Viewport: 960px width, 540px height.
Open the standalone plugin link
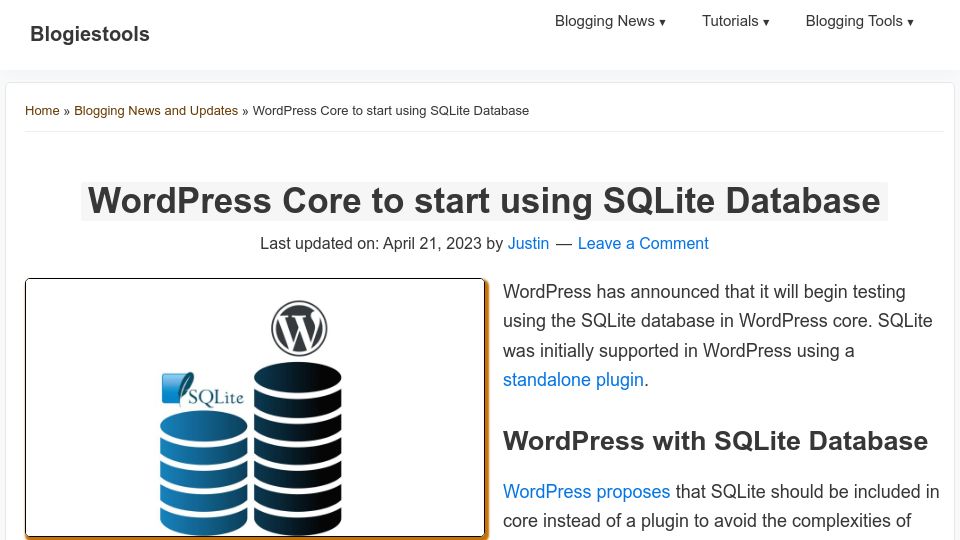tap(573, 380)
